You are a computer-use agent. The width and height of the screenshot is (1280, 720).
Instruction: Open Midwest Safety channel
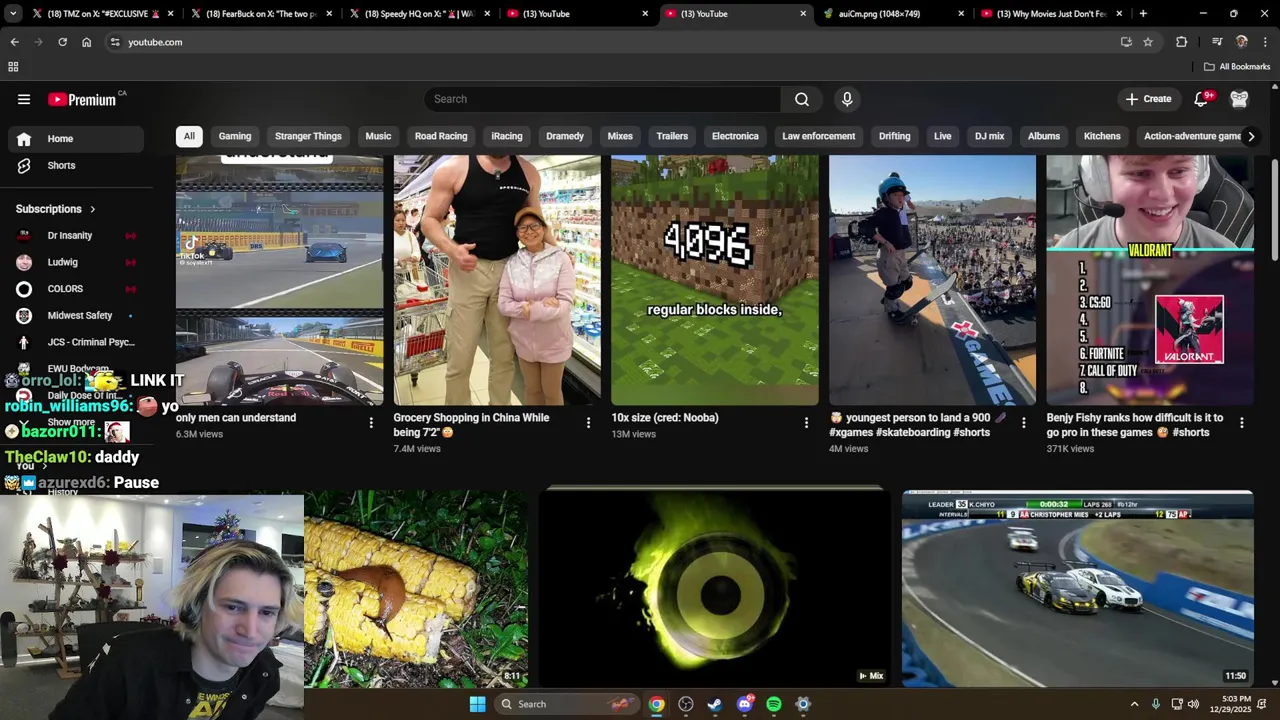76,316
